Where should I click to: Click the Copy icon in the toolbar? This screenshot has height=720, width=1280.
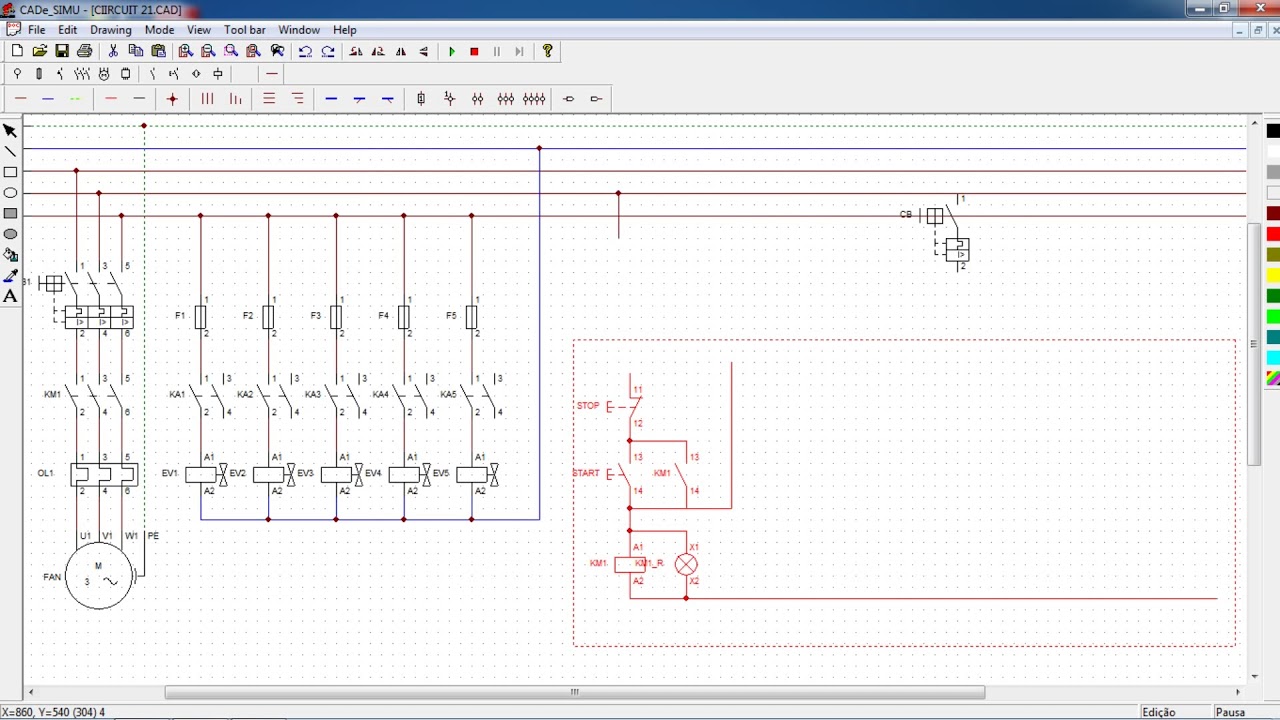136,51
